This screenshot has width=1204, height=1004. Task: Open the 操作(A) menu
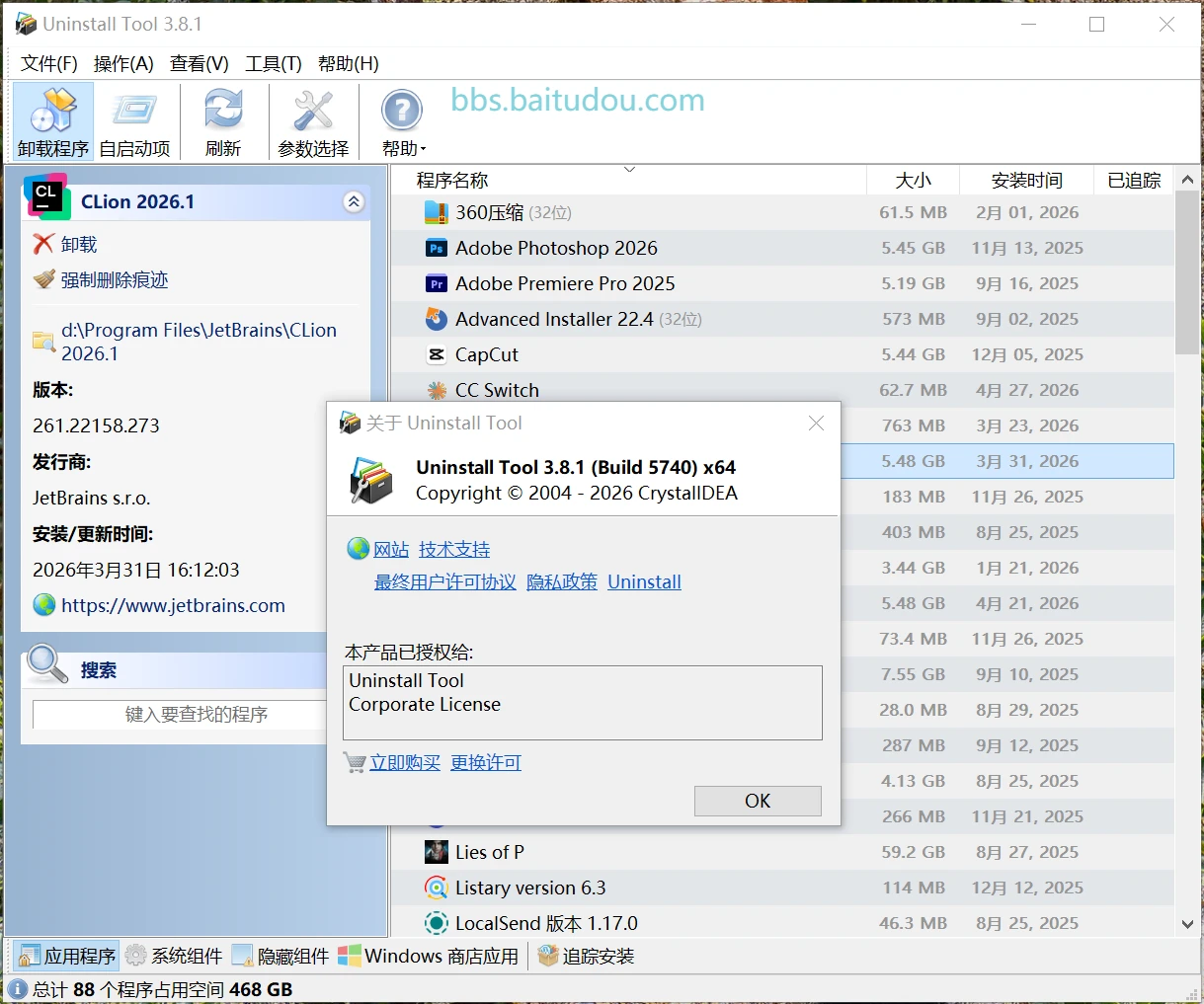[123, 63]
